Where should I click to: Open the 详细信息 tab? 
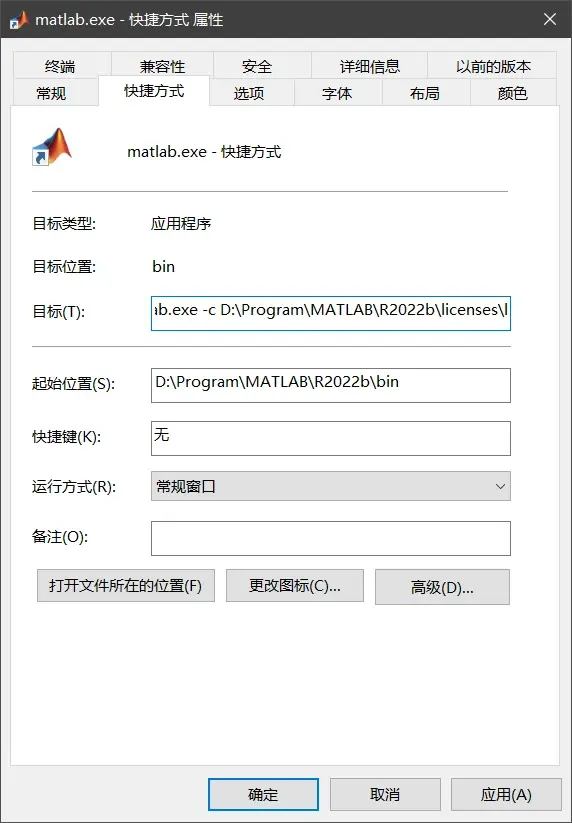[x=369, y=67]
